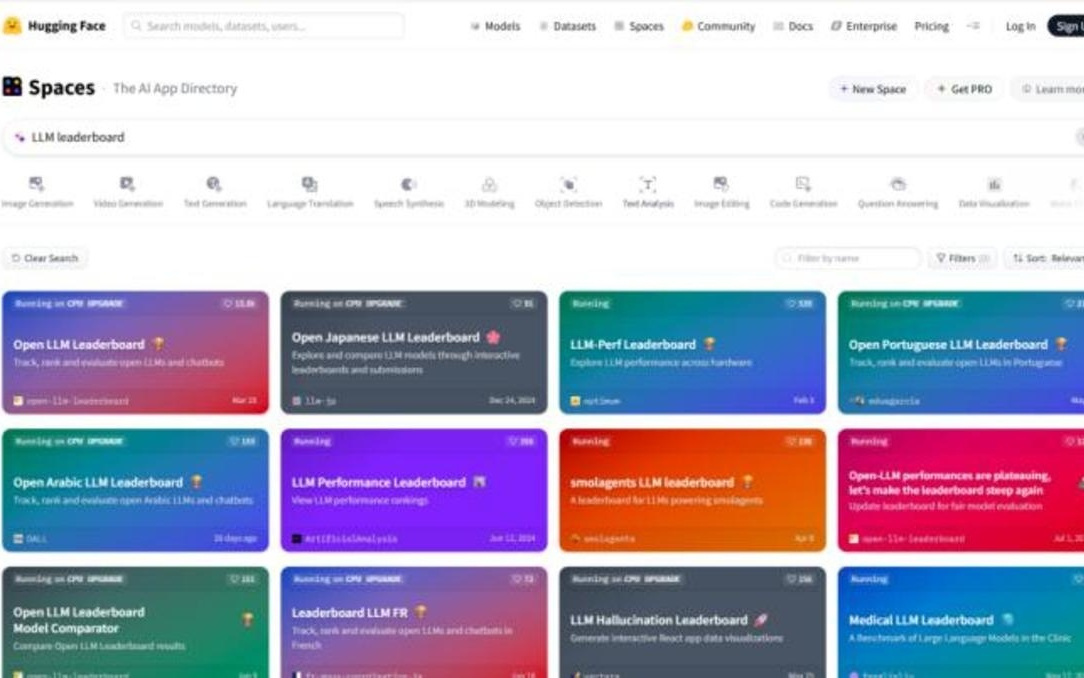Open the Datasets menu item
This screenshot has width=1084, height=678.
click(x=568, y=26)
